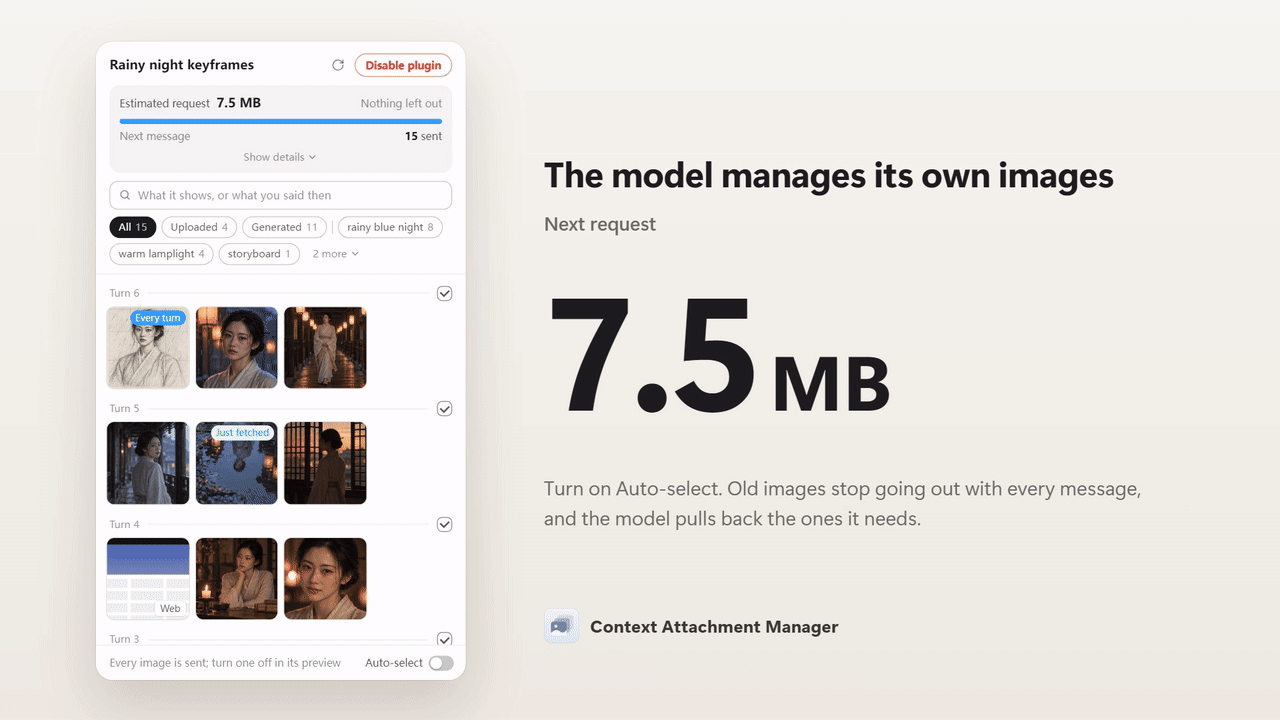Filter by storyboard tag

click(259, 254)
